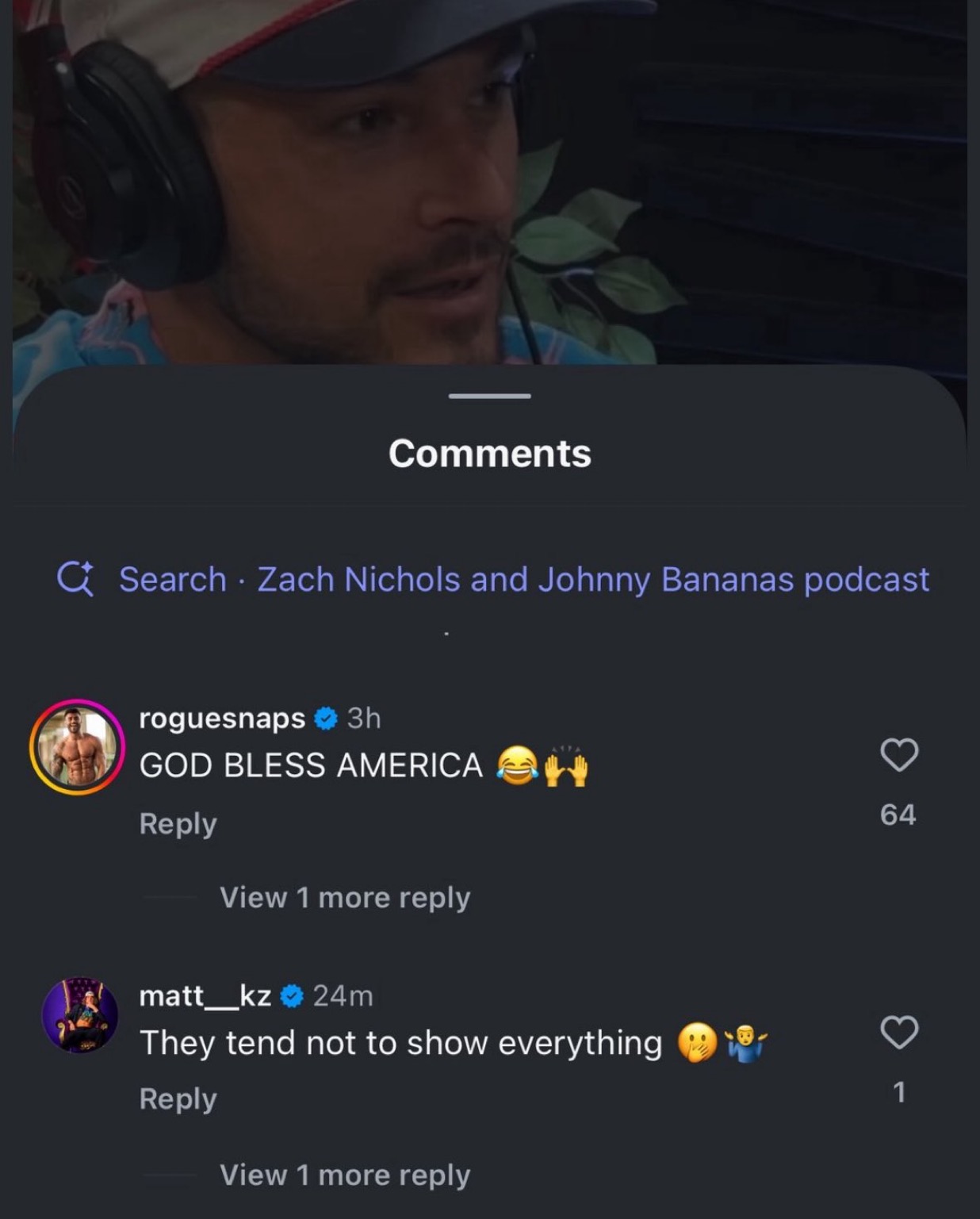Viewport: 980px width, 1219px height.
Task: Open matt__kz profile avatar
Action: click(79, 1014)
